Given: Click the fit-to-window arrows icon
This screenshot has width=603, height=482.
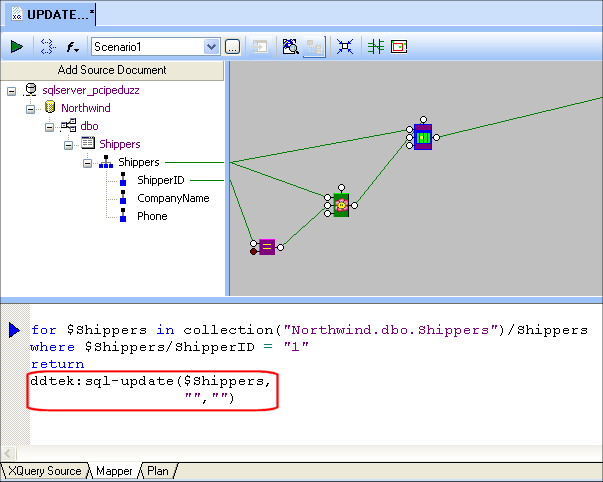Looking at the screenshot, I should 345,47.
